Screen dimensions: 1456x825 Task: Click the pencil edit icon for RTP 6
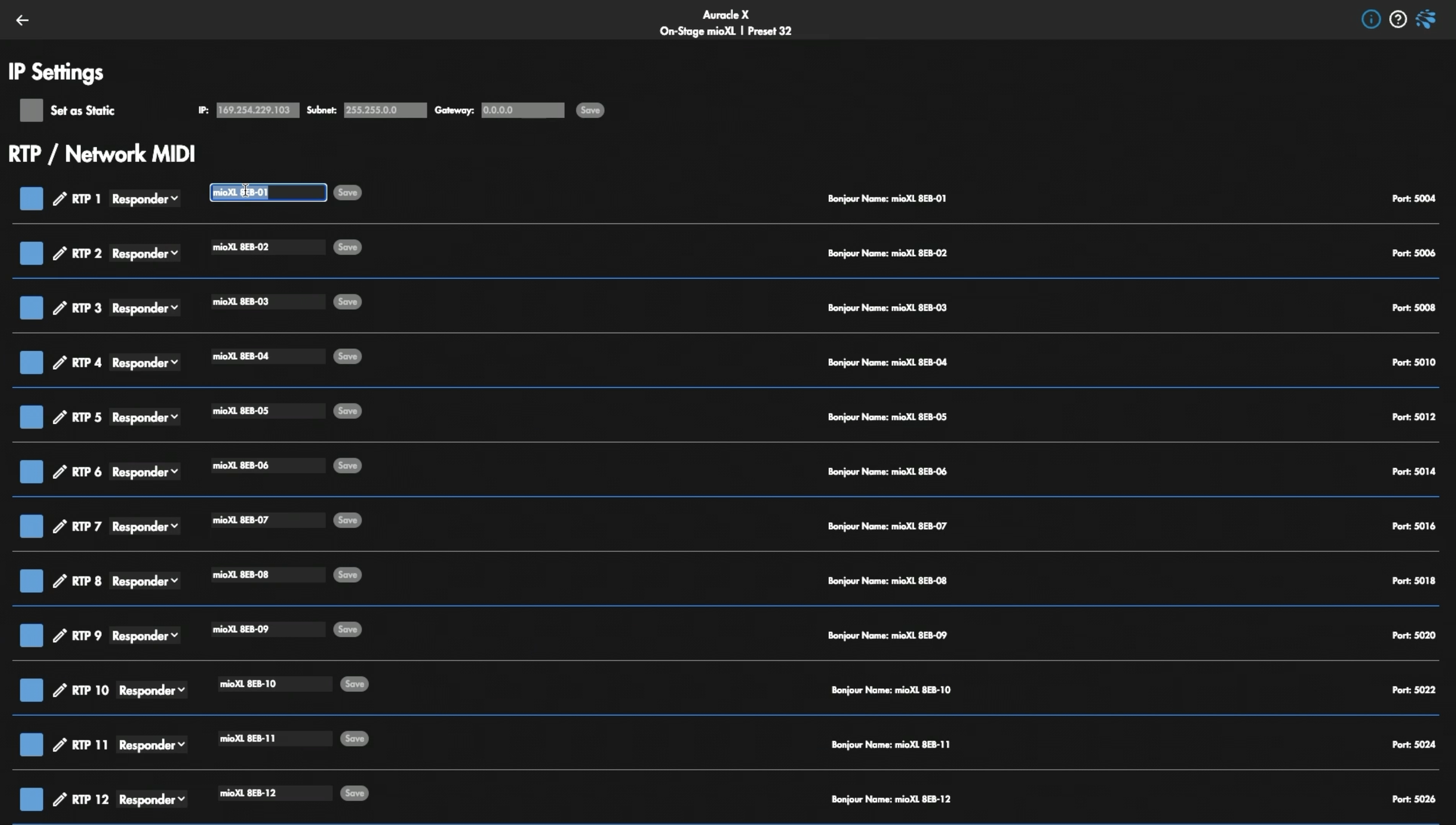[59, 472]
